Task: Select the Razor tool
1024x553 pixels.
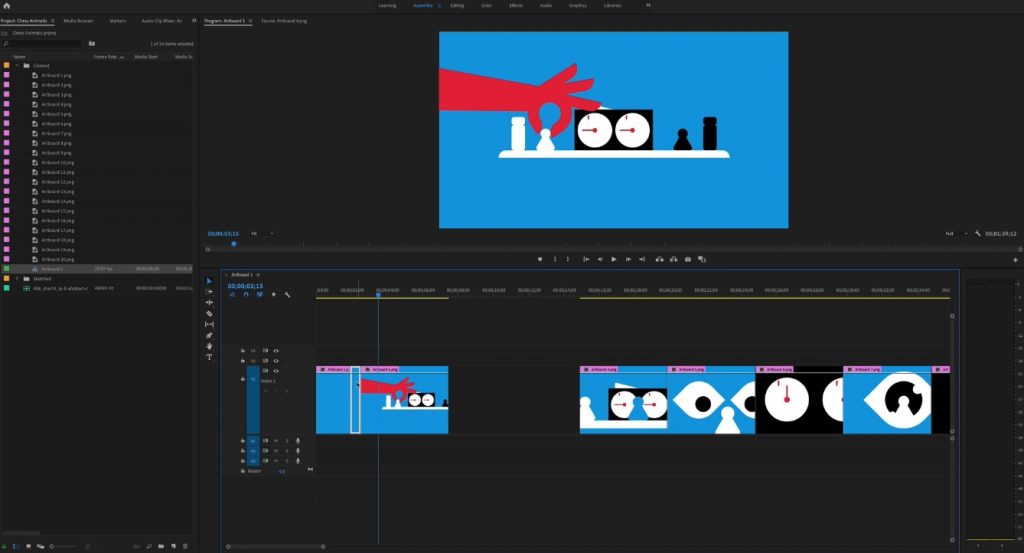Action: pyautogui.click(x=209, y=313)
